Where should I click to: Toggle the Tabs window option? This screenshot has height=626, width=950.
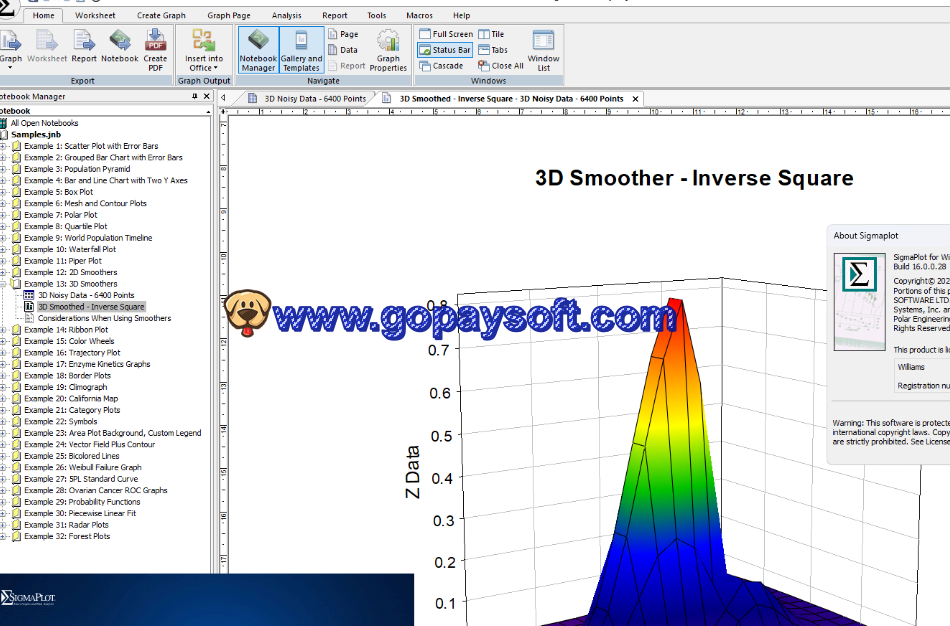[493, 50]
